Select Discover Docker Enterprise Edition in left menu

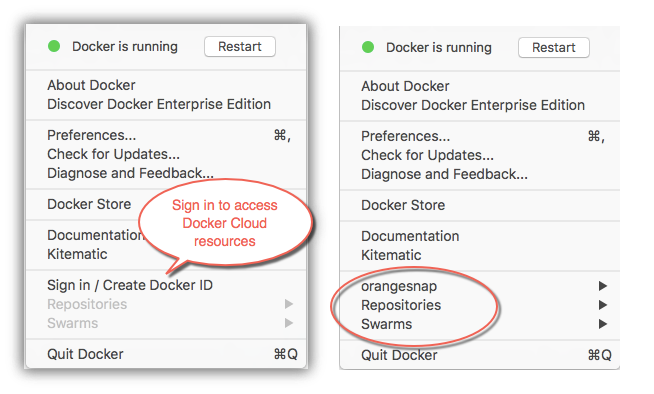pyautogui.click(x=159, y=104)
